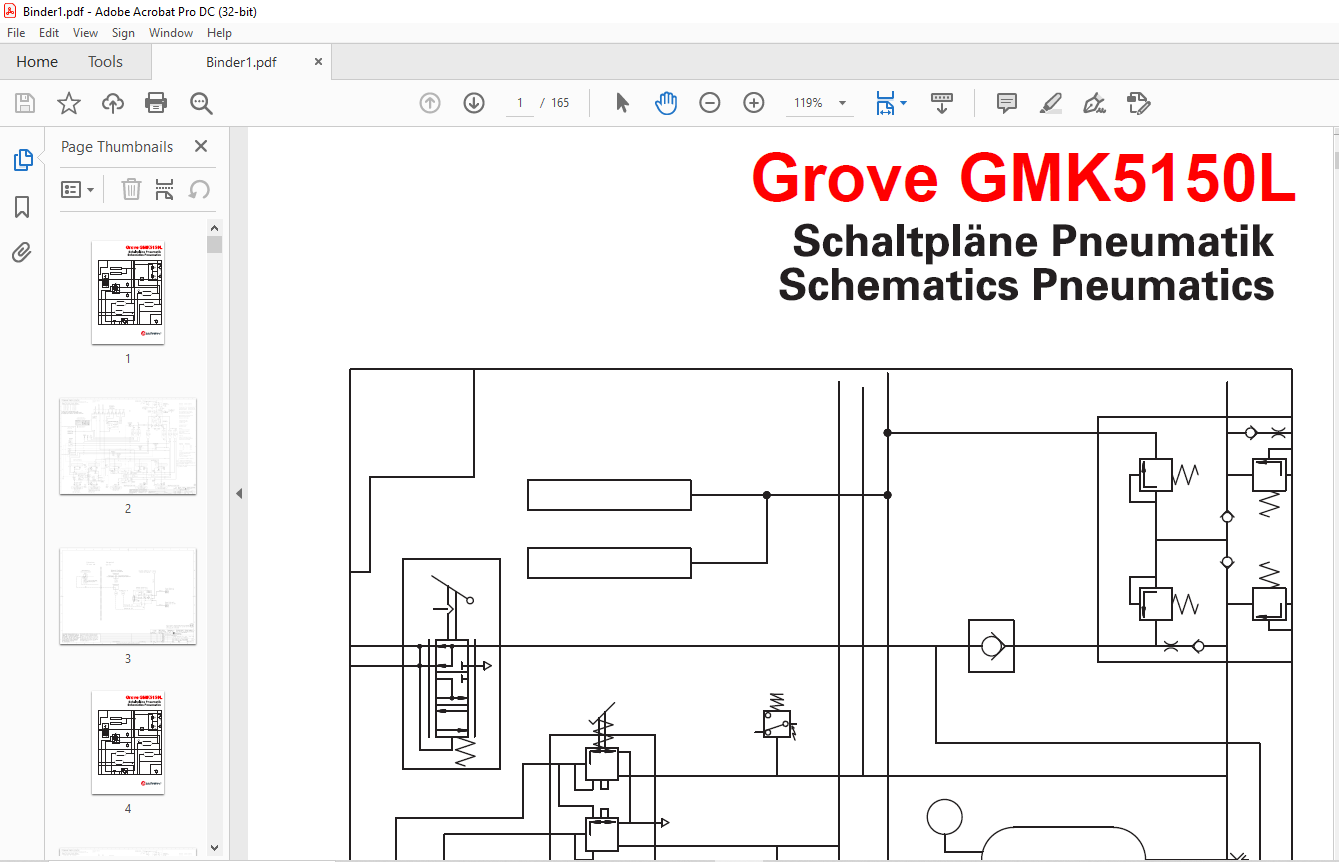Open the Edit menu
Screen dimensions: 1339x862
(x=49, y=33)
